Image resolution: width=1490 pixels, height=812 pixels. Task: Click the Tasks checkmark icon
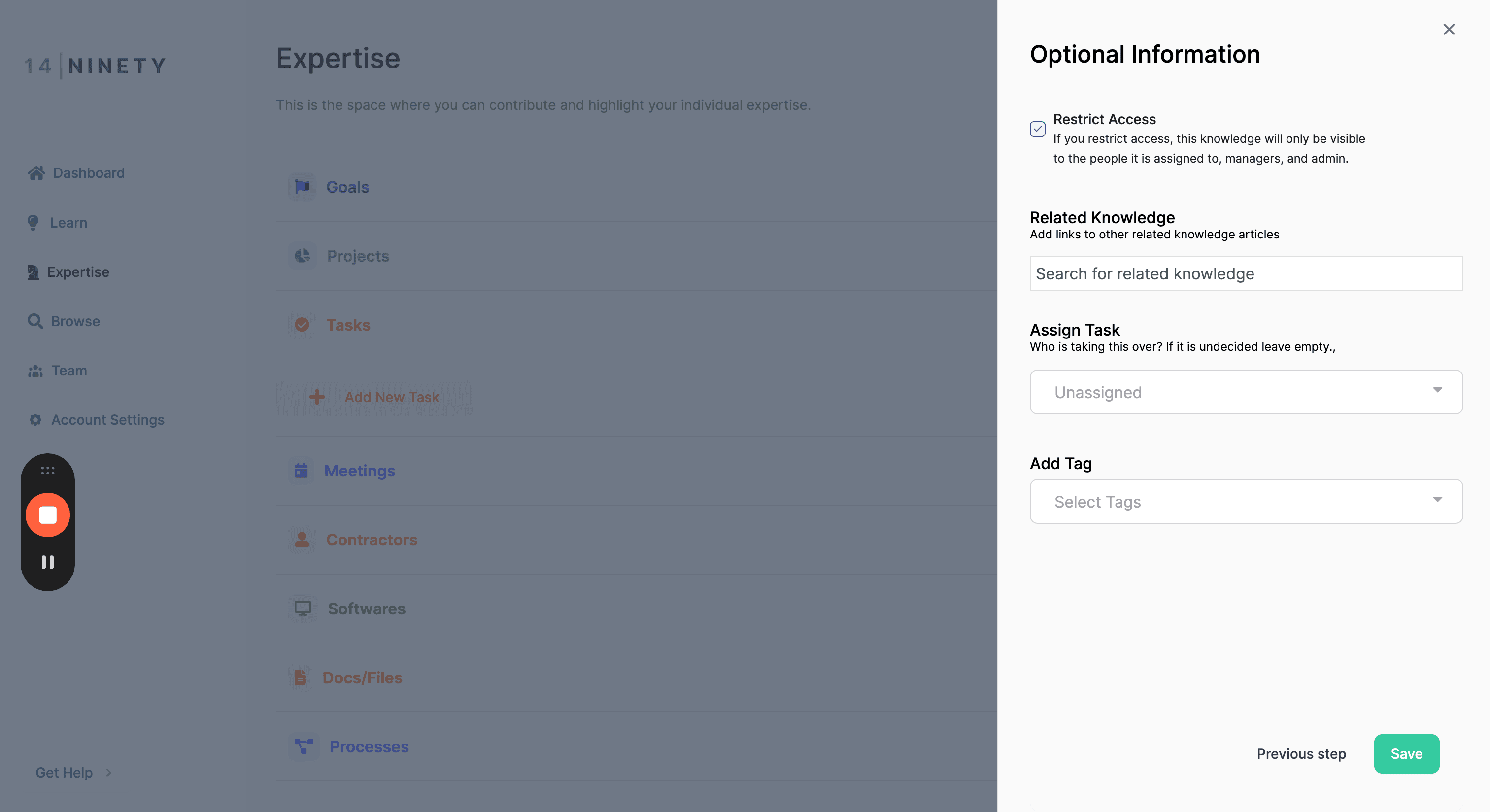click(x=302, y=324)
